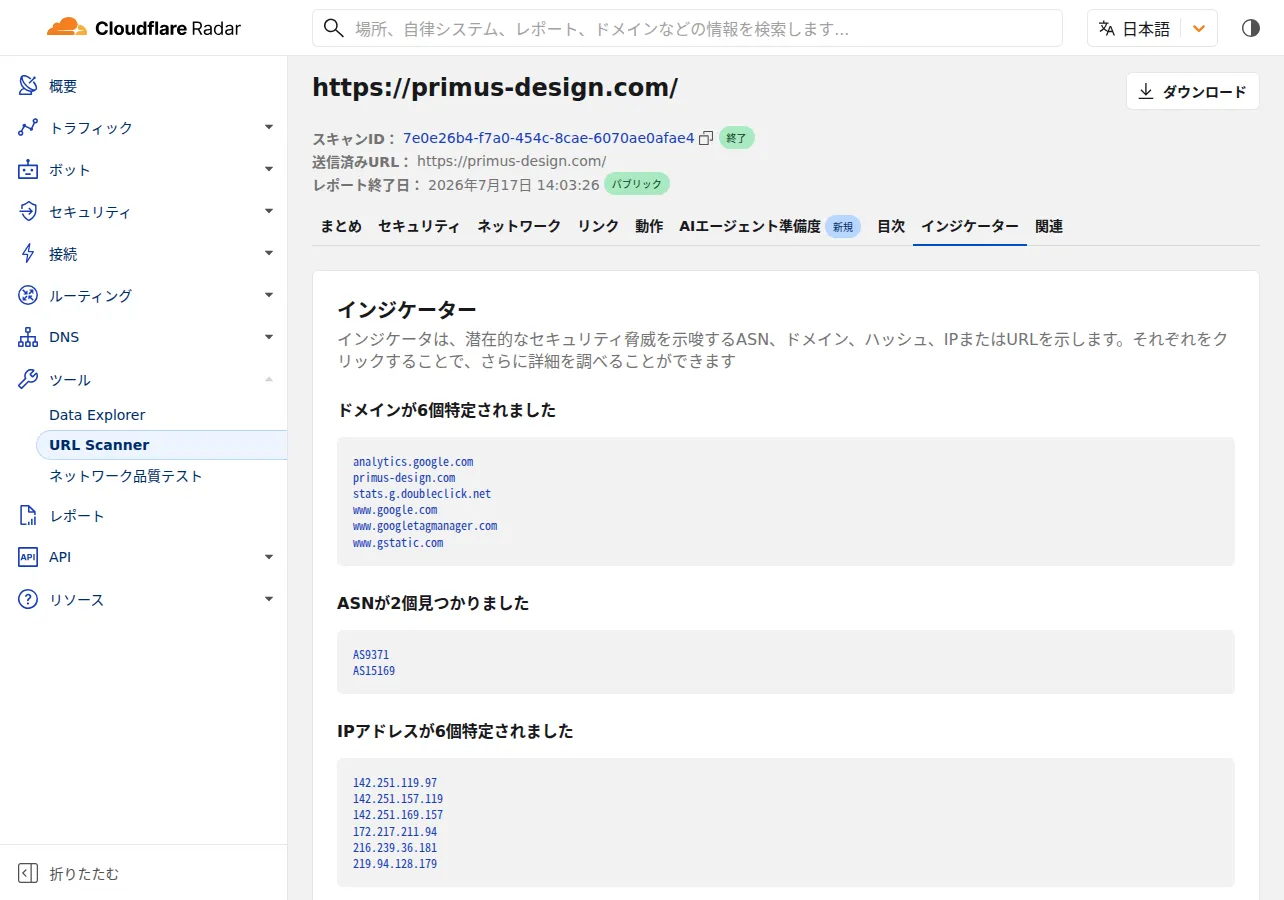Click the レポート document icon
Screen dimensions: 1284x900
point(28,516)
